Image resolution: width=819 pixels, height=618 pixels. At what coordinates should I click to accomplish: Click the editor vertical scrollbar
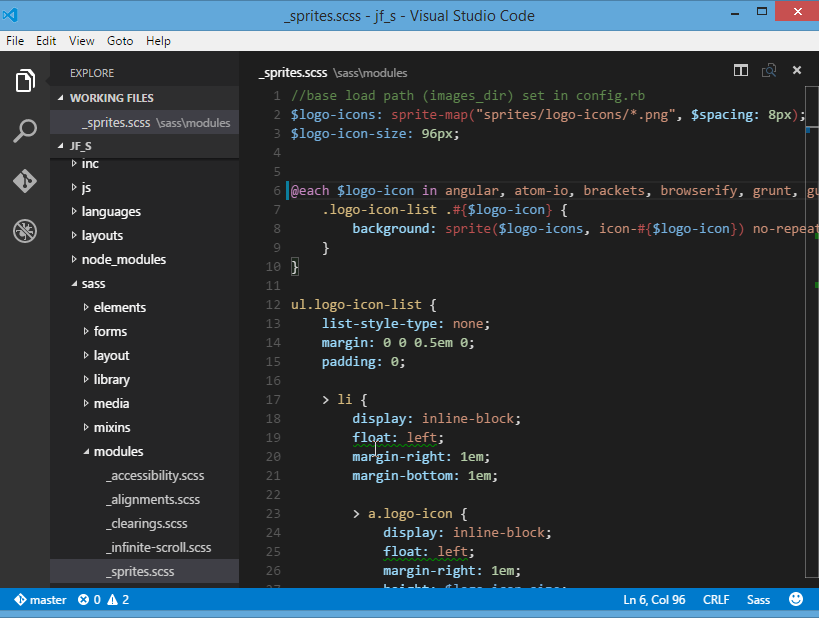812,334
